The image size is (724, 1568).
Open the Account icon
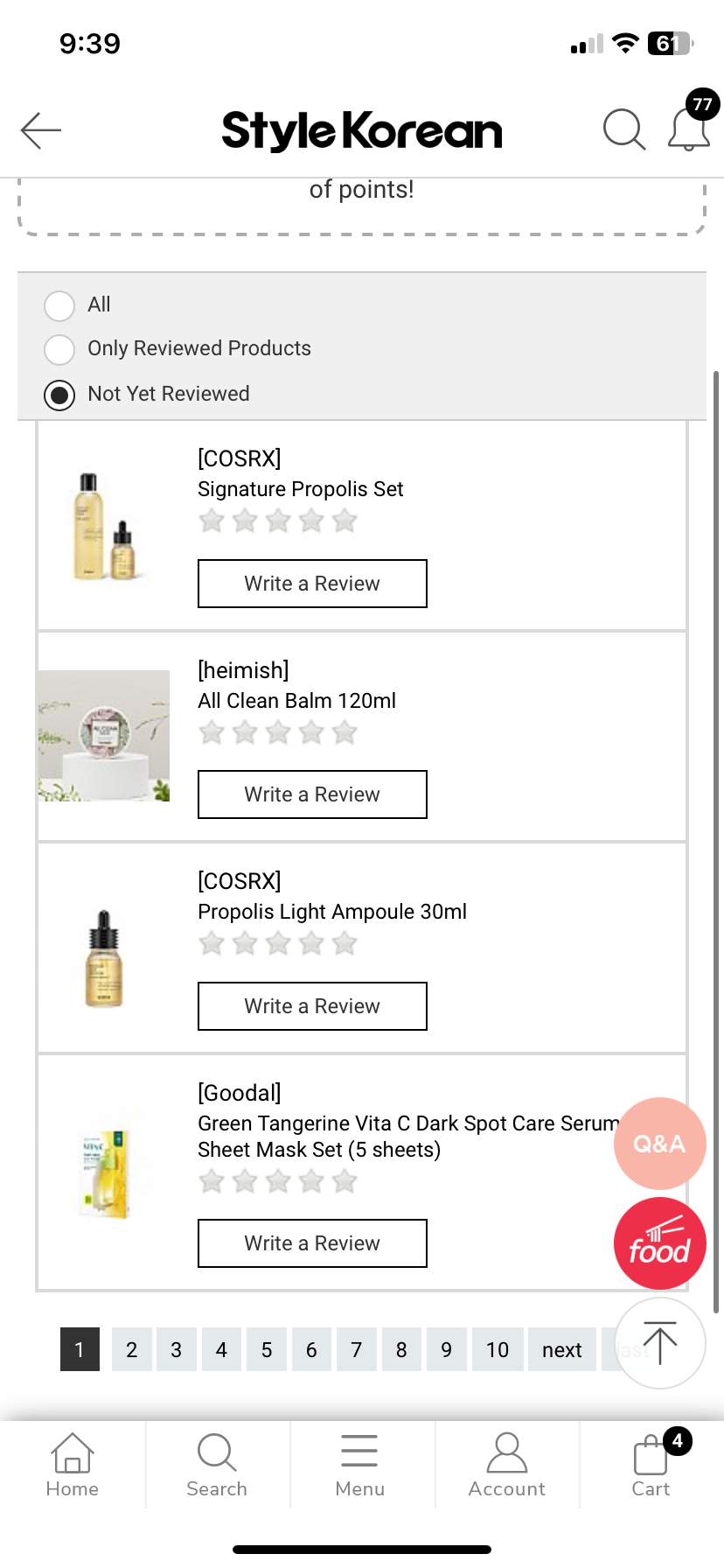pyautogui.click(x=507, y=1465)
